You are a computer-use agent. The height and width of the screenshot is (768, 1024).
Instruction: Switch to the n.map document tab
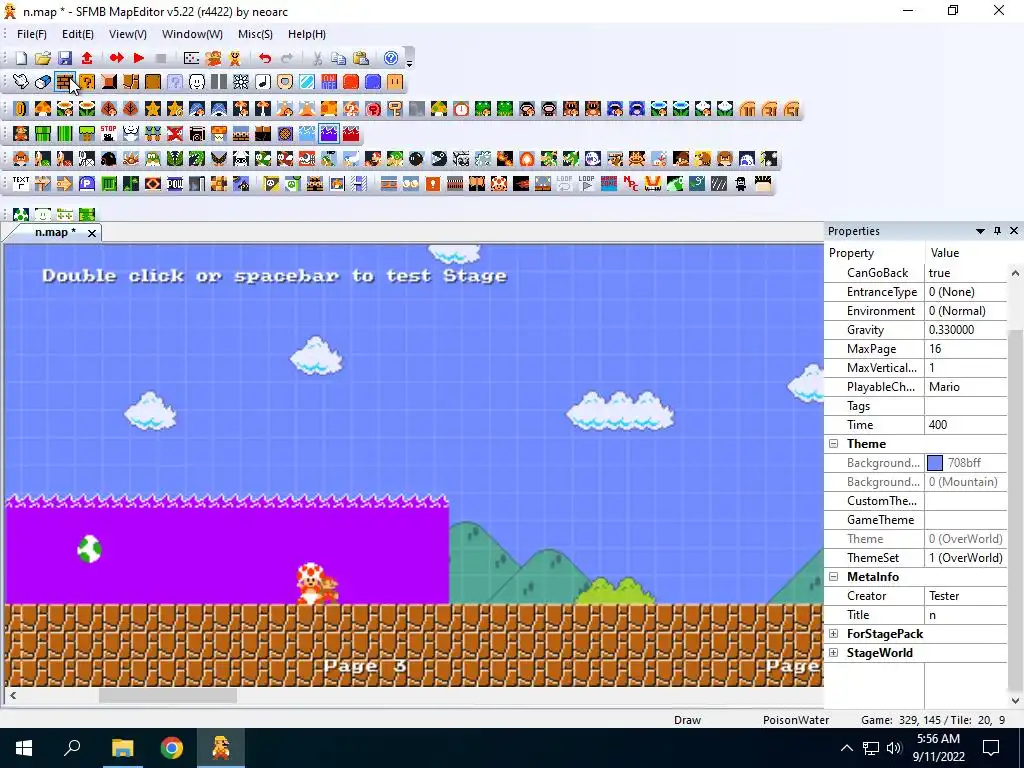pos(55,232)
